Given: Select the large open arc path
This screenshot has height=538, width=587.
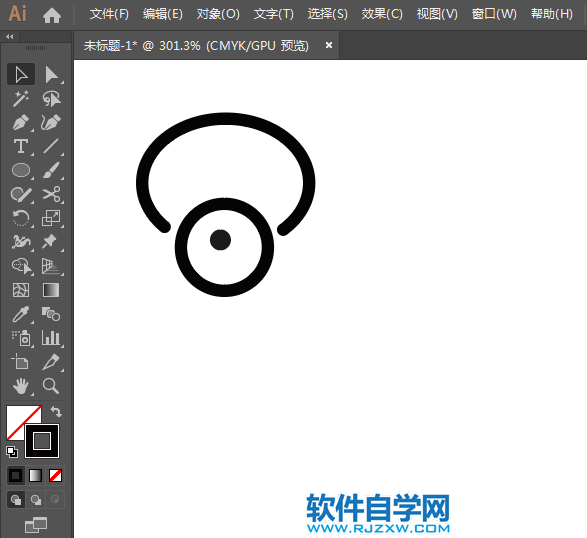Looking at the screenshot, I should coord(225,118).
